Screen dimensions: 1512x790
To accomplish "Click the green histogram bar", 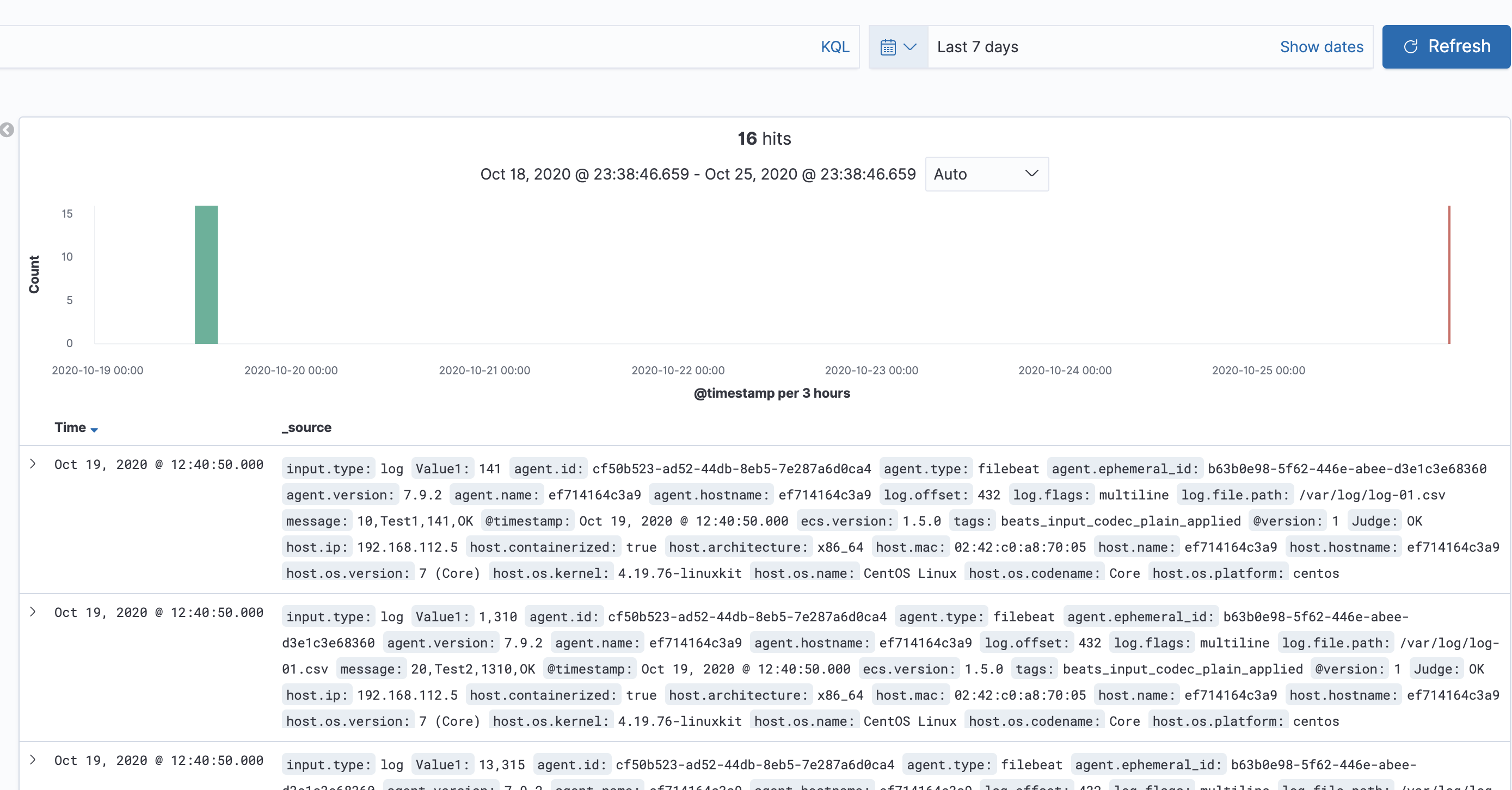I will (x=206, y=275).
